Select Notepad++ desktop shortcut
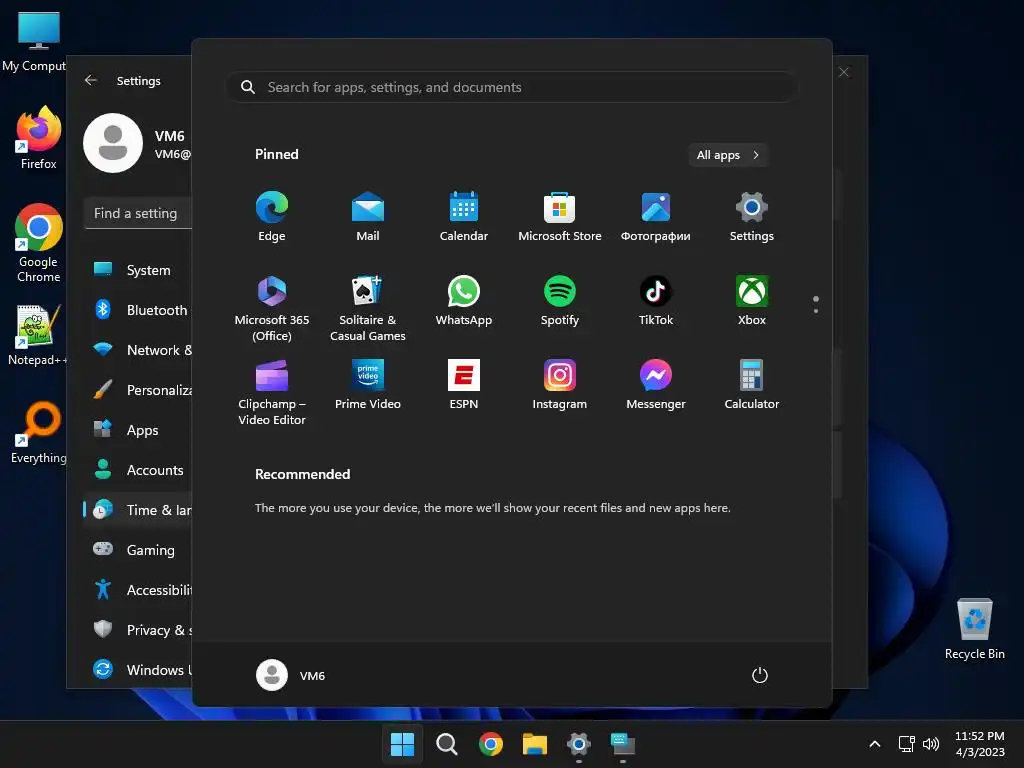 [x=37, y=335]
